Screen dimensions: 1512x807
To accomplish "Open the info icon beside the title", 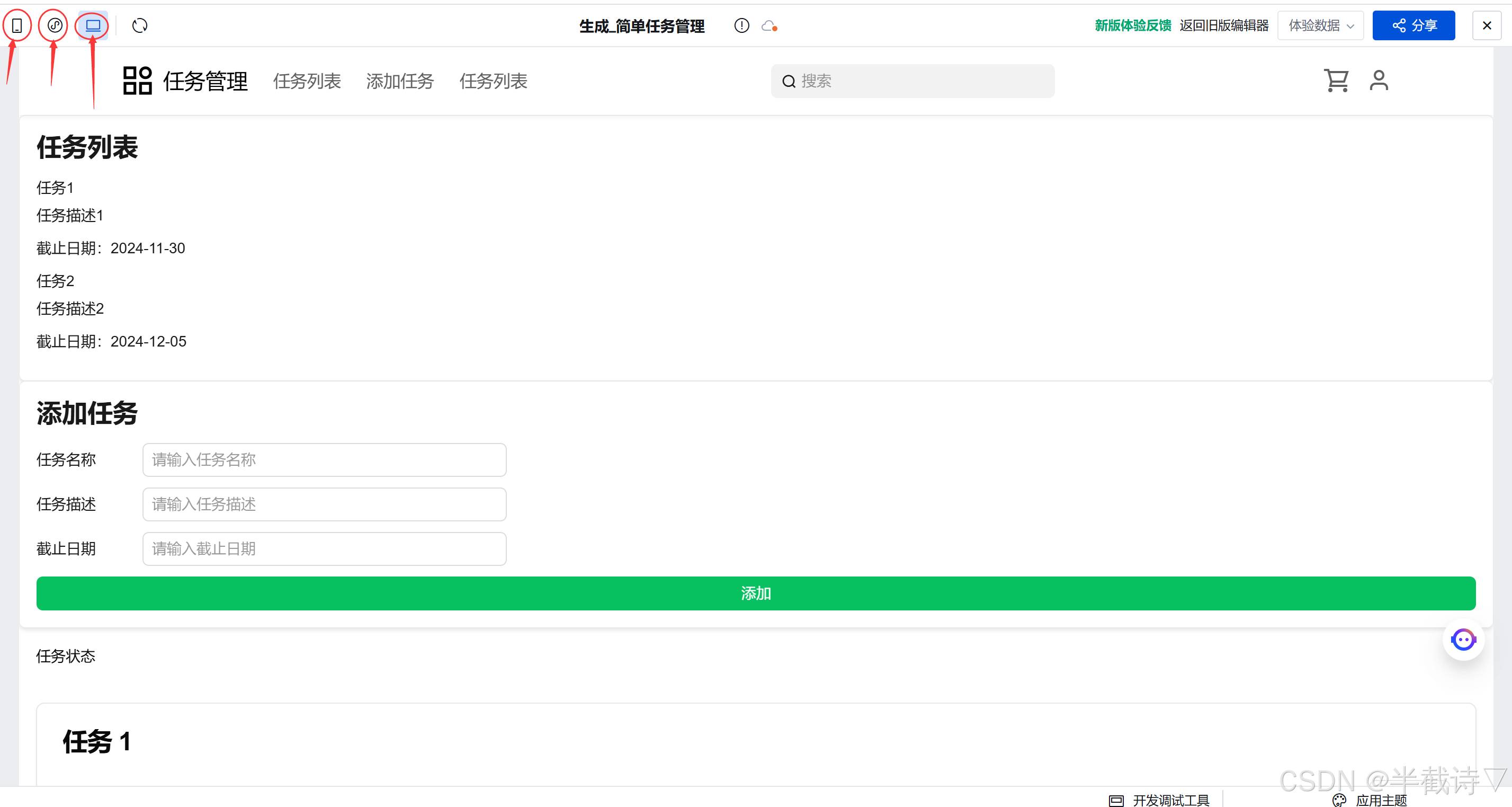I will coord(741,25).
